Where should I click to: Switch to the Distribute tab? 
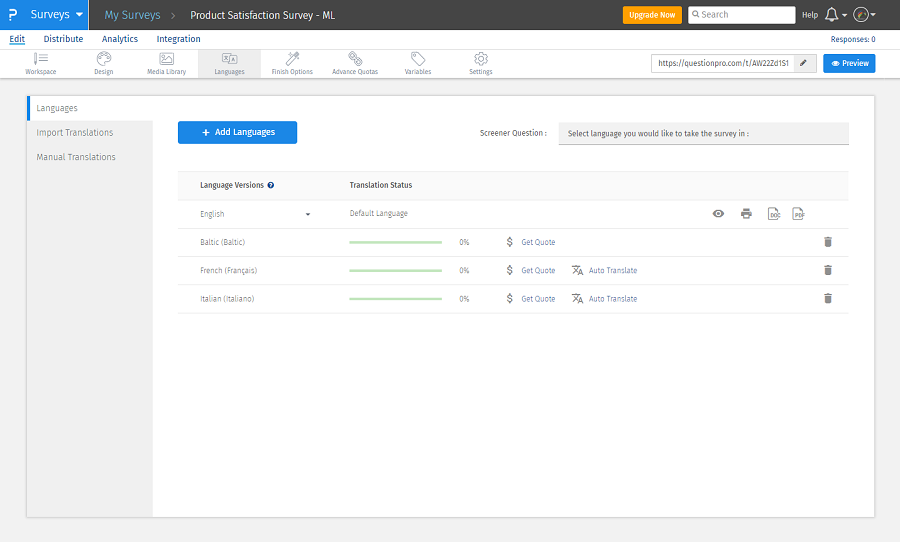tap(63, 39)
